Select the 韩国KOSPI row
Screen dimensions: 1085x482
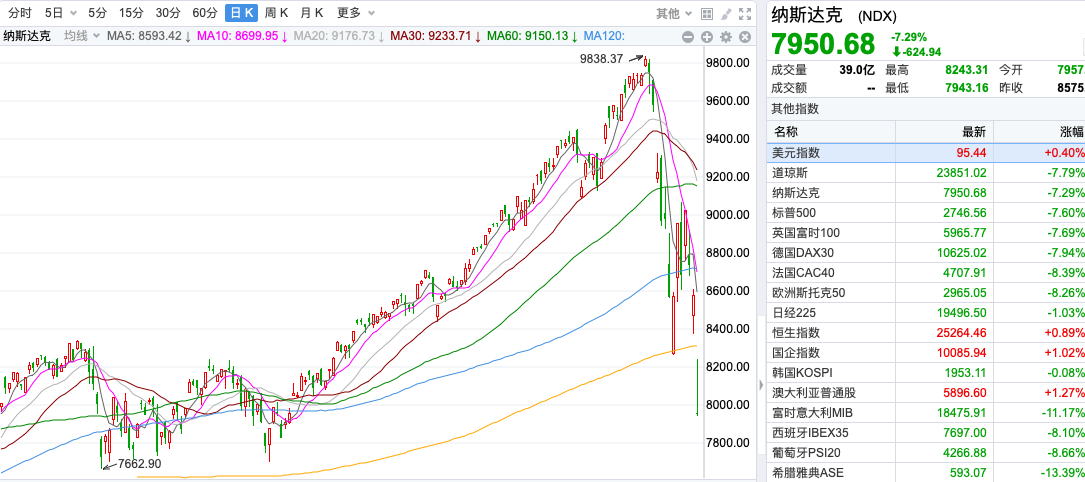[x=927, y=373]
